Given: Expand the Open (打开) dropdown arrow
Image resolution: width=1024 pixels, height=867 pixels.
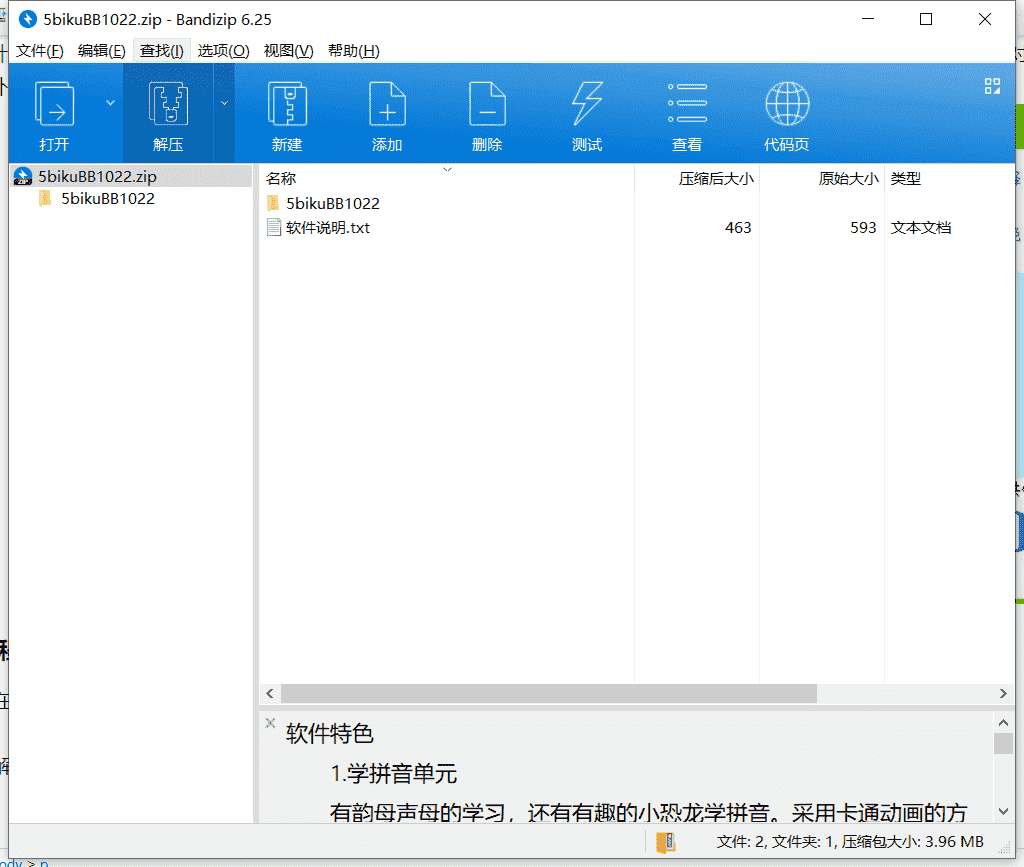Looking at the screenshot, I should pos(110,103).
